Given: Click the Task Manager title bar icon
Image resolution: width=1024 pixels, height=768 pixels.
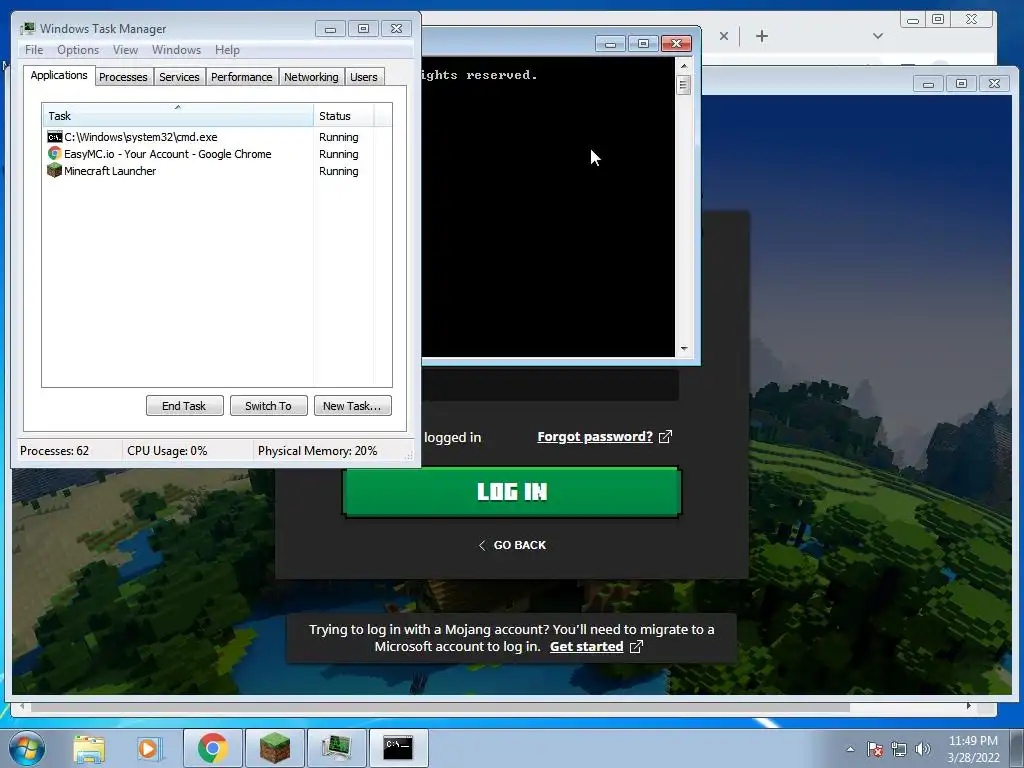Looking at the screenshot, I should point(27,28).
